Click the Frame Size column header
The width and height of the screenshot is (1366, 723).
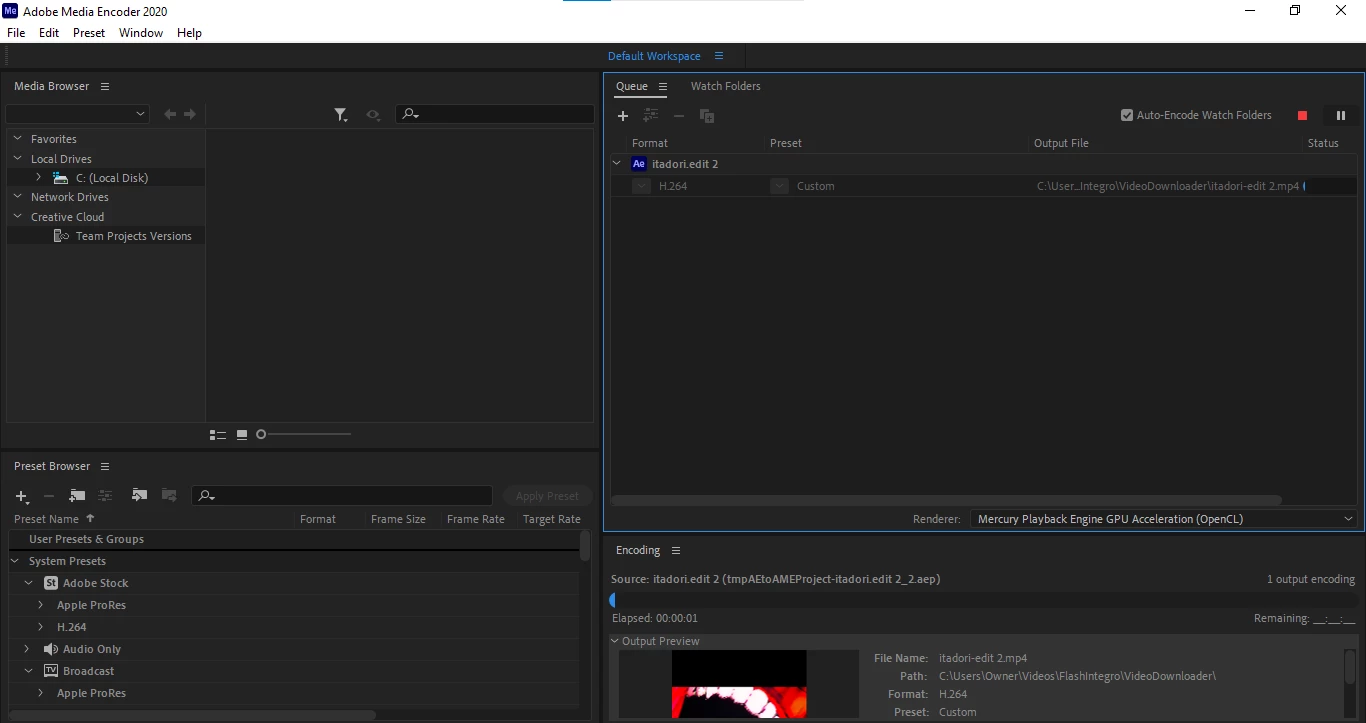point(398,519)
